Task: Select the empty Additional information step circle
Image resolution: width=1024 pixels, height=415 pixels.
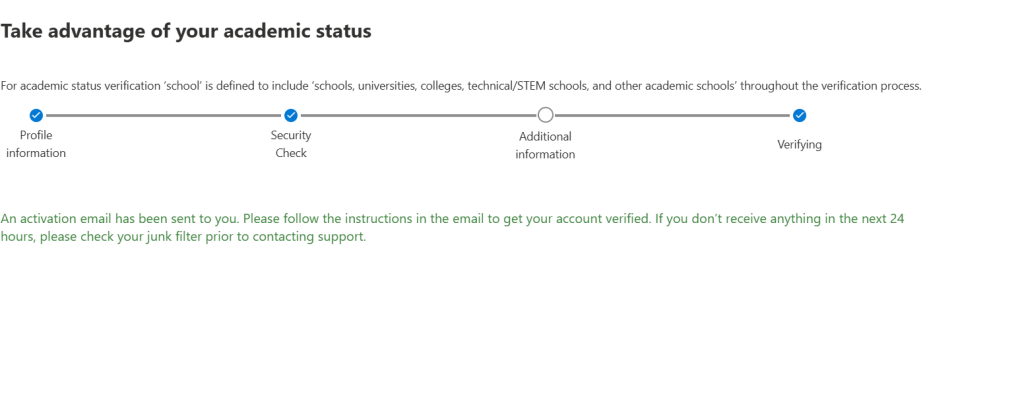Action: coord(545,115)
